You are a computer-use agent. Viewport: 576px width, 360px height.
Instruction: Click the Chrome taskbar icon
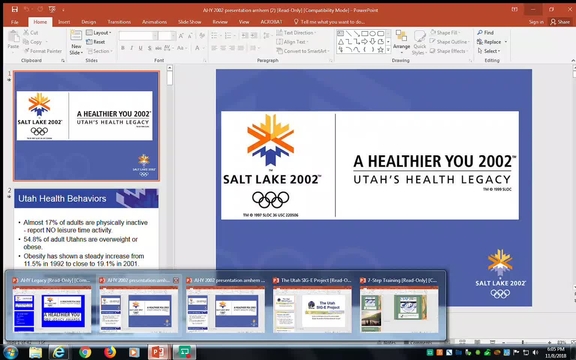click(85, 352)
